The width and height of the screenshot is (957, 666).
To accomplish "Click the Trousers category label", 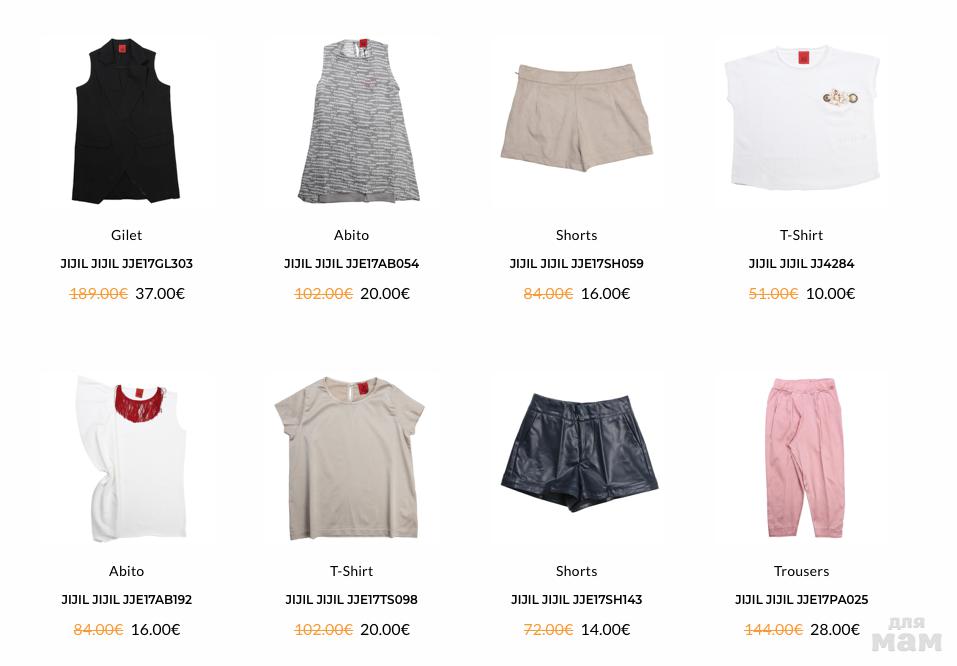I will 801,571.
